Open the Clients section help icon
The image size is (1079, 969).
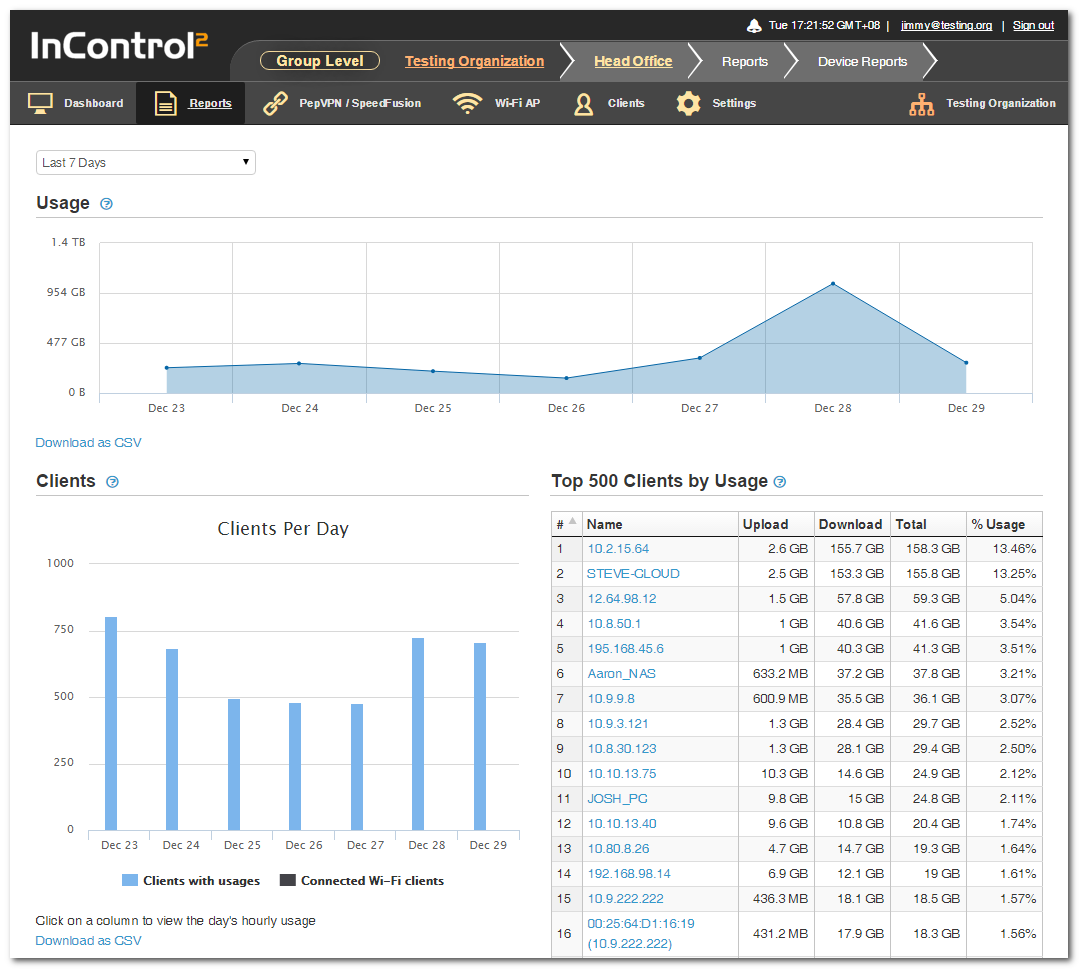point(112,482)
